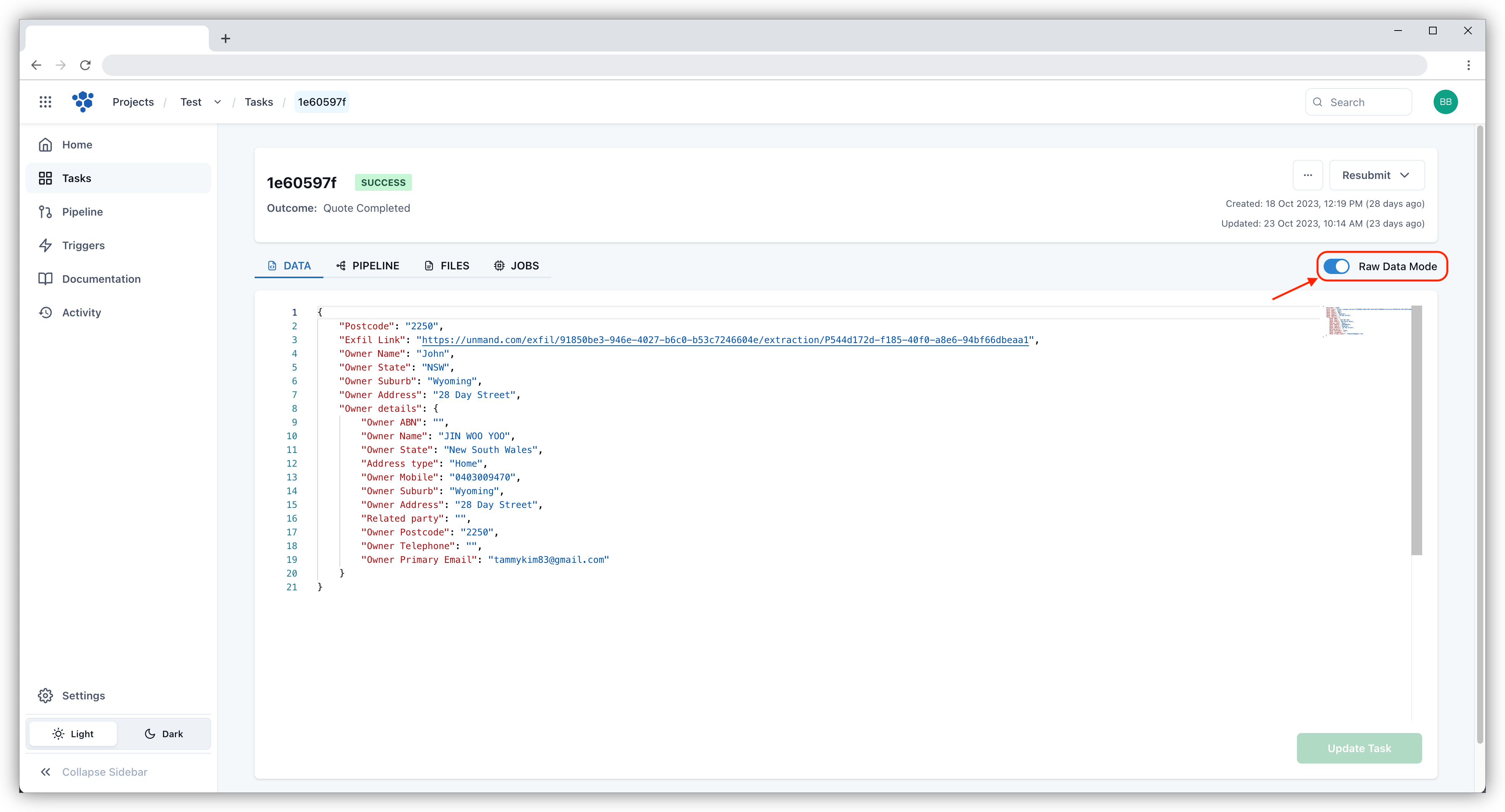This screenshot has width=1505, height=812.
Task: Open Pipeline in the sidebar
Action: click(82, 212)
